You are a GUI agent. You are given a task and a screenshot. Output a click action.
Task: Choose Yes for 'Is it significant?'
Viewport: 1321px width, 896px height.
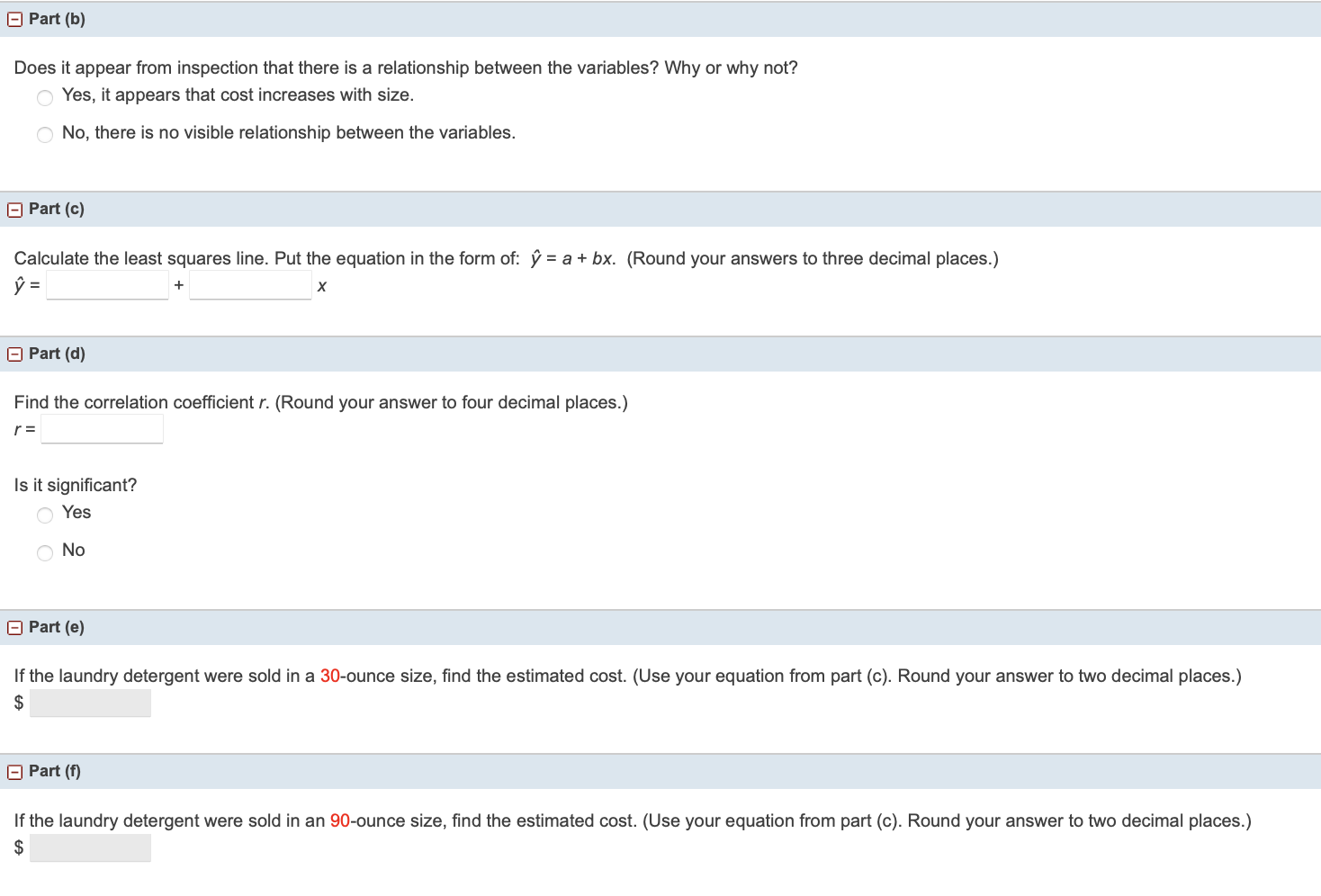coord(45,515)
